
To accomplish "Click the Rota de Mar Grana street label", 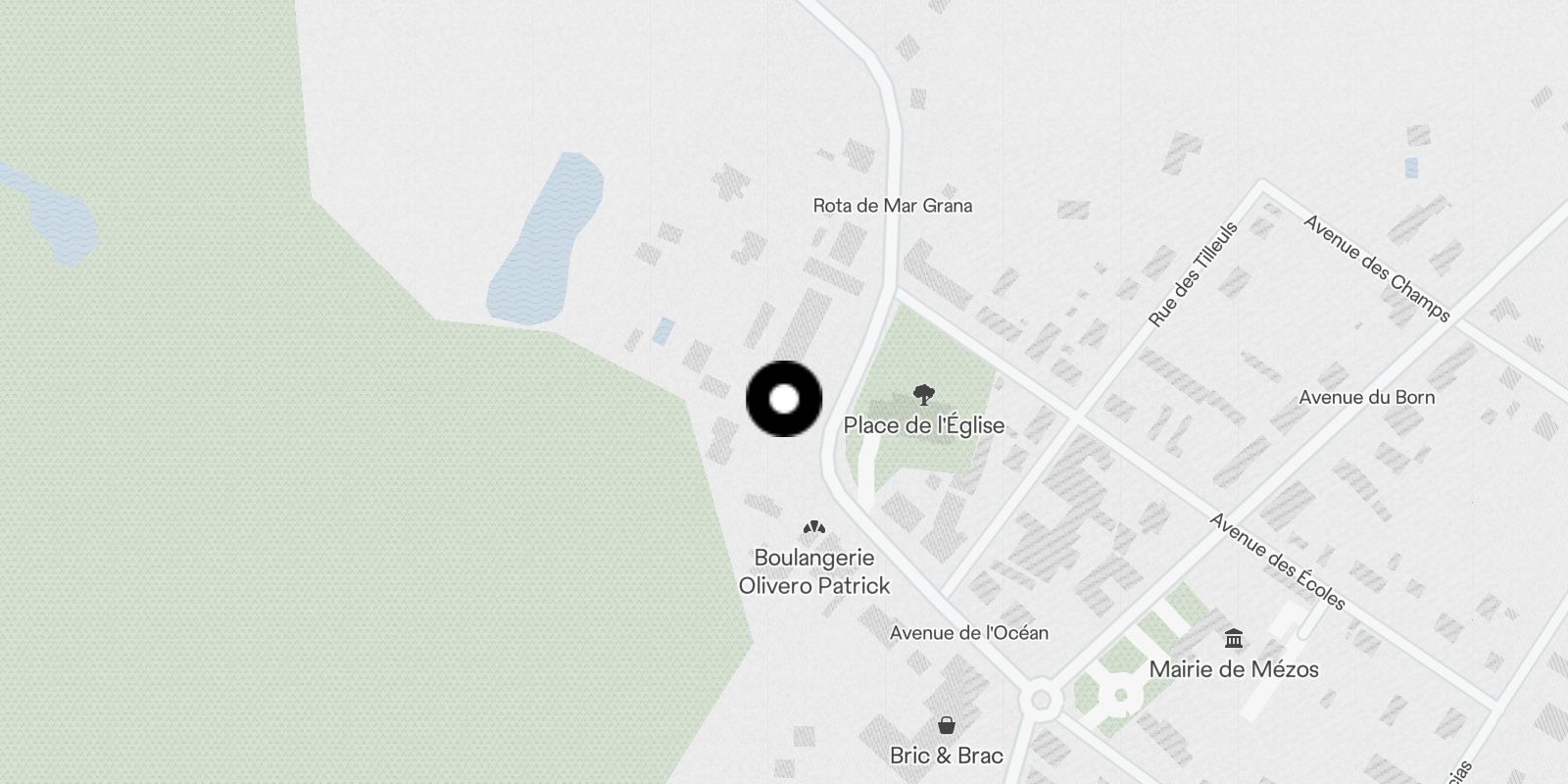I will (893, 206).
